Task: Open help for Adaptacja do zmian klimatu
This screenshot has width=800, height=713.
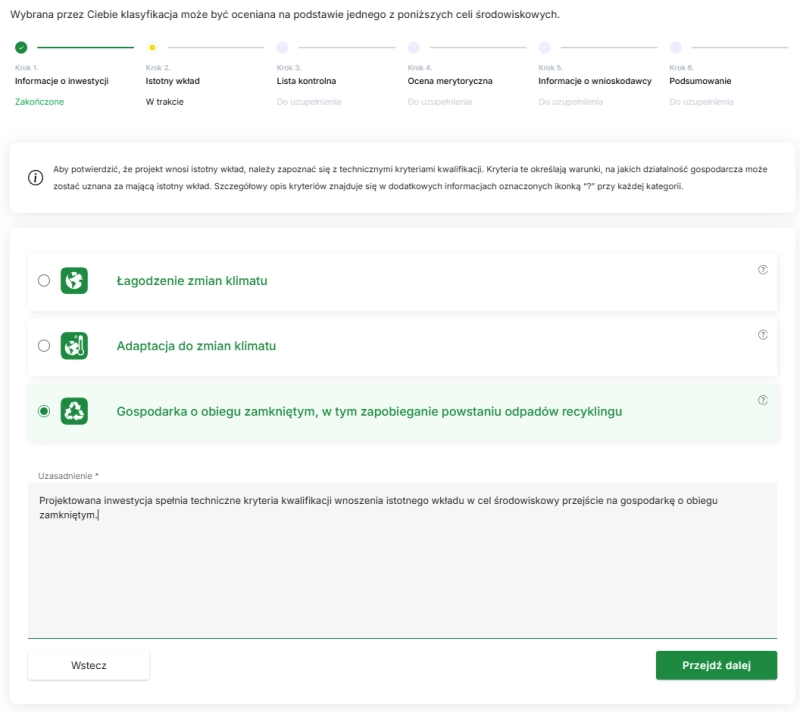Action: (762, 335)
